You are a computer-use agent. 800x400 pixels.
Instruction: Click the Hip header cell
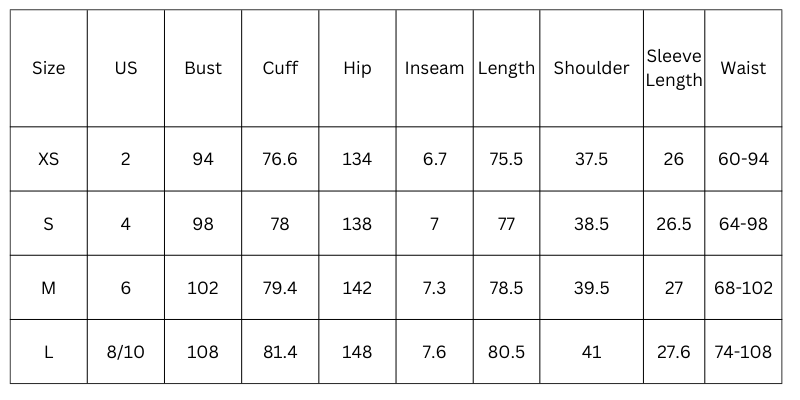click(x=357, y=68)
